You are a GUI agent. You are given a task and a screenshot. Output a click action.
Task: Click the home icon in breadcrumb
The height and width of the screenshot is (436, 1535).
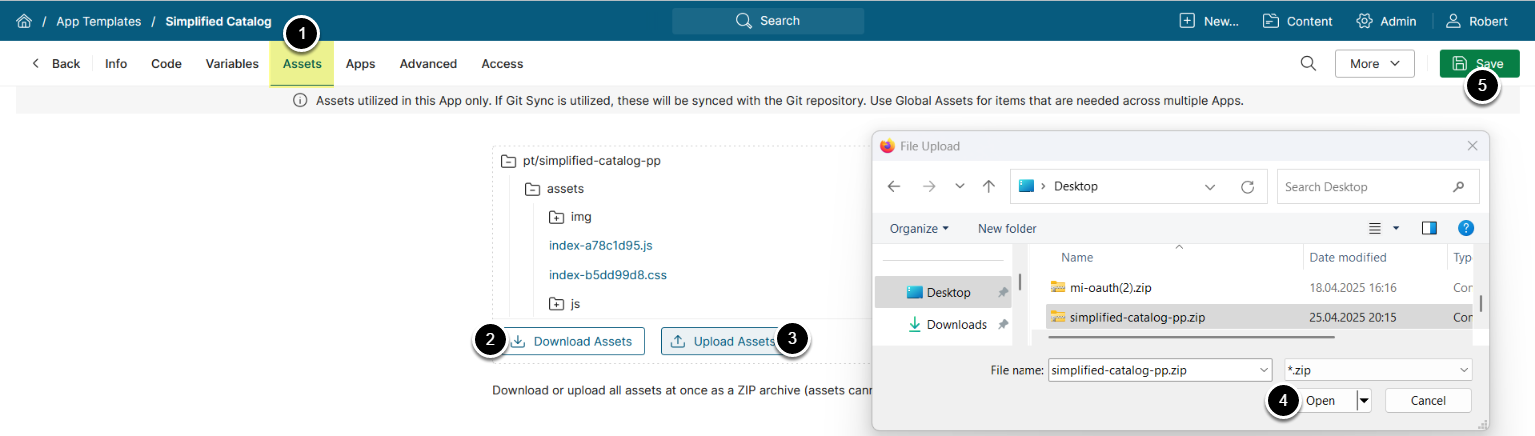click(x=24, y=21)
